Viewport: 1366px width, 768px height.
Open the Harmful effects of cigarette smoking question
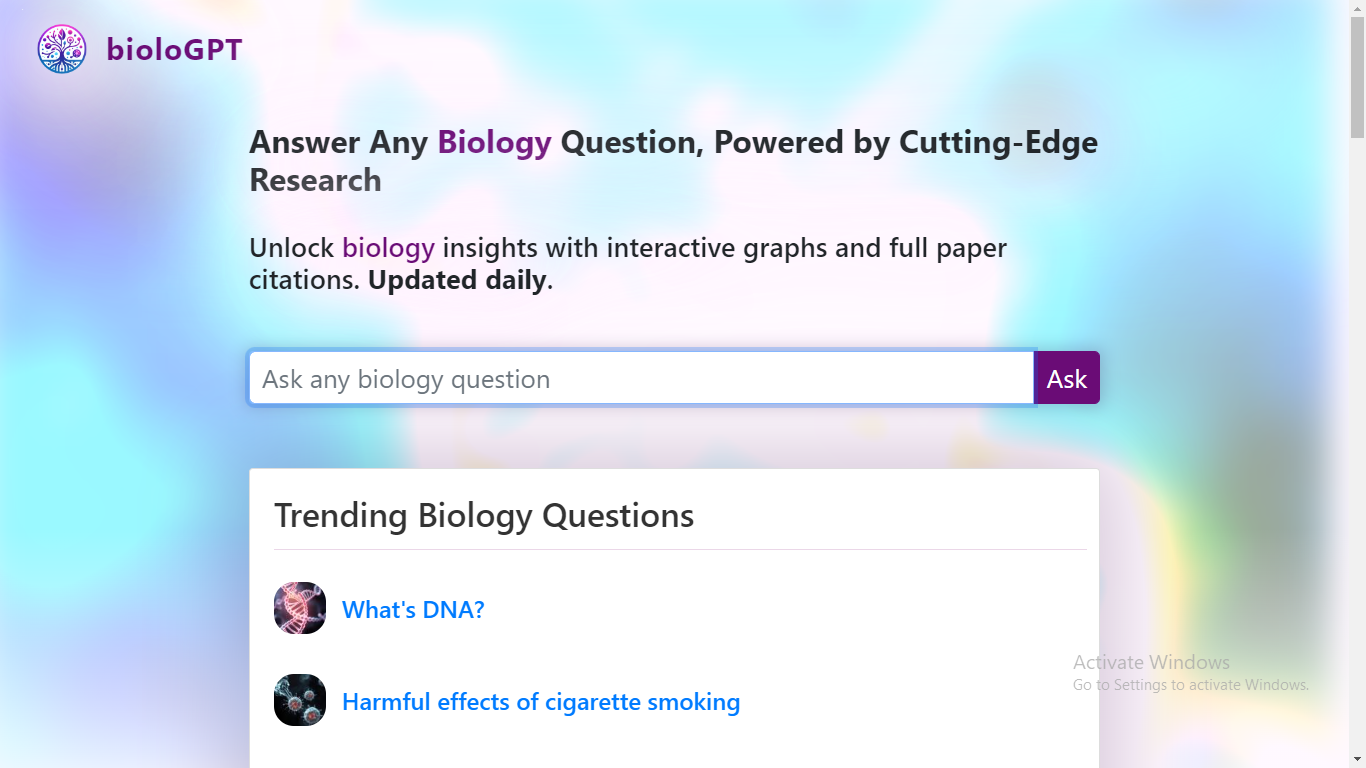tap(541, 701)
